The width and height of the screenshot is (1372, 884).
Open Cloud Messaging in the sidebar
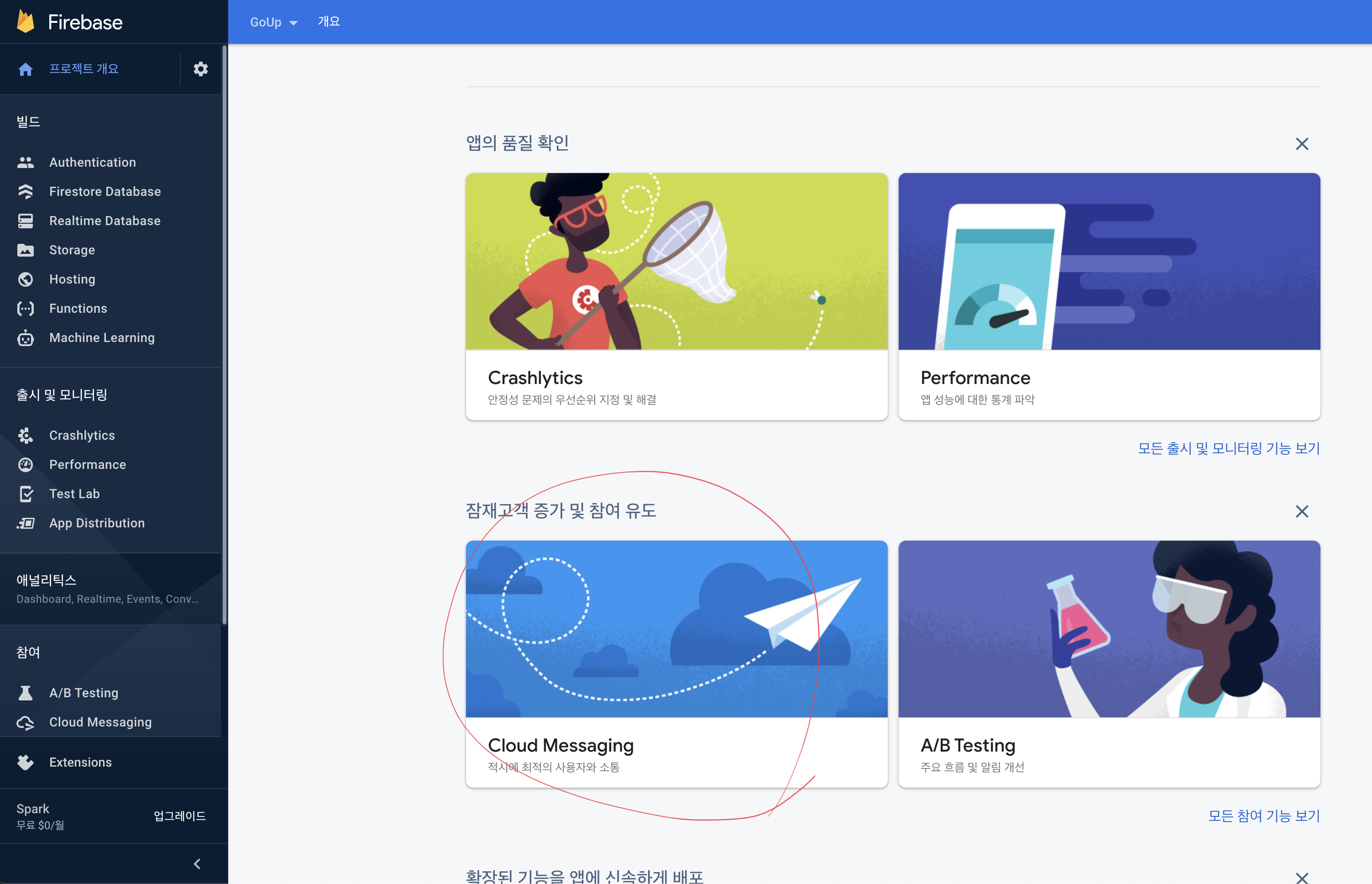100,722
